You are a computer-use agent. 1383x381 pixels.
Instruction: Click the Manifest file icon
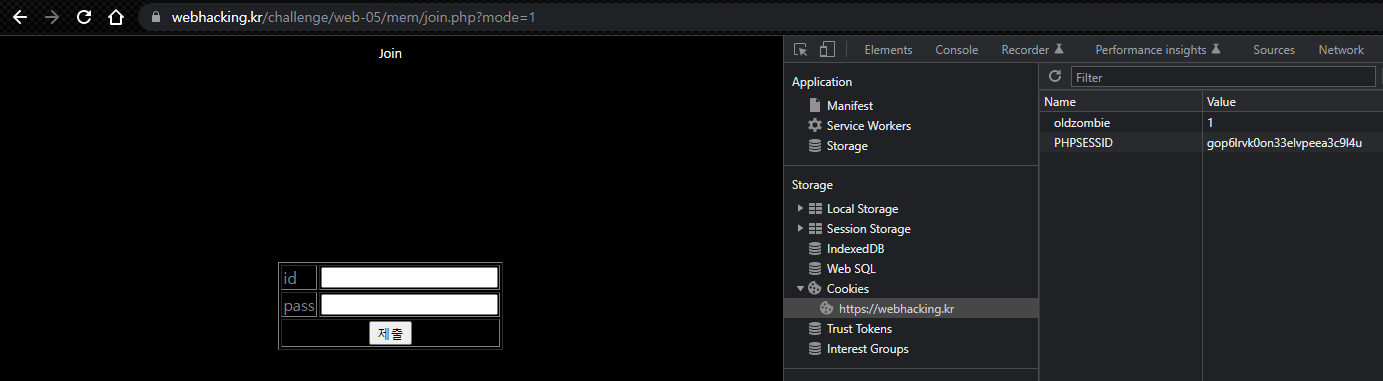tap(815, 105)
